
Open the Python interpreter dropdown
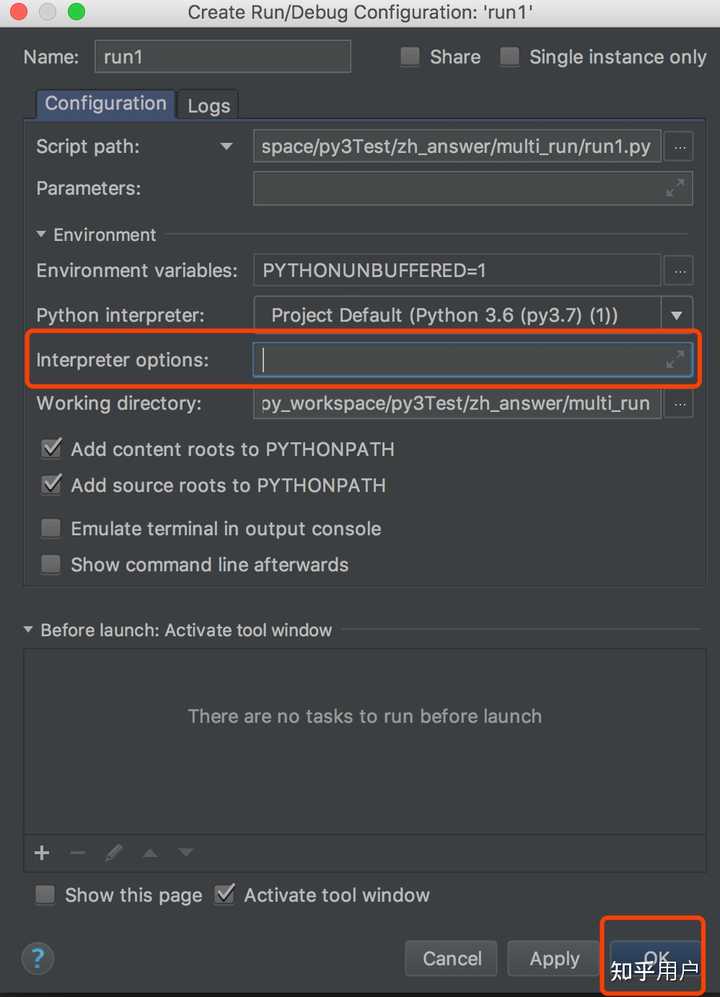click(678, 315)
